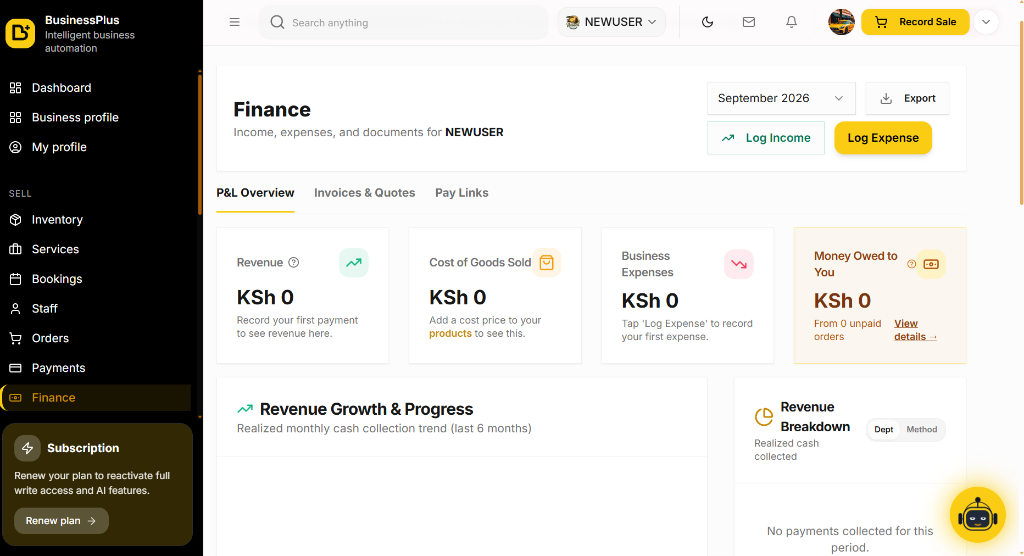Viewport: 1024px width, 556px height.
Task: Click Business Expenses KSh 0 value
Action: [650, 301]
